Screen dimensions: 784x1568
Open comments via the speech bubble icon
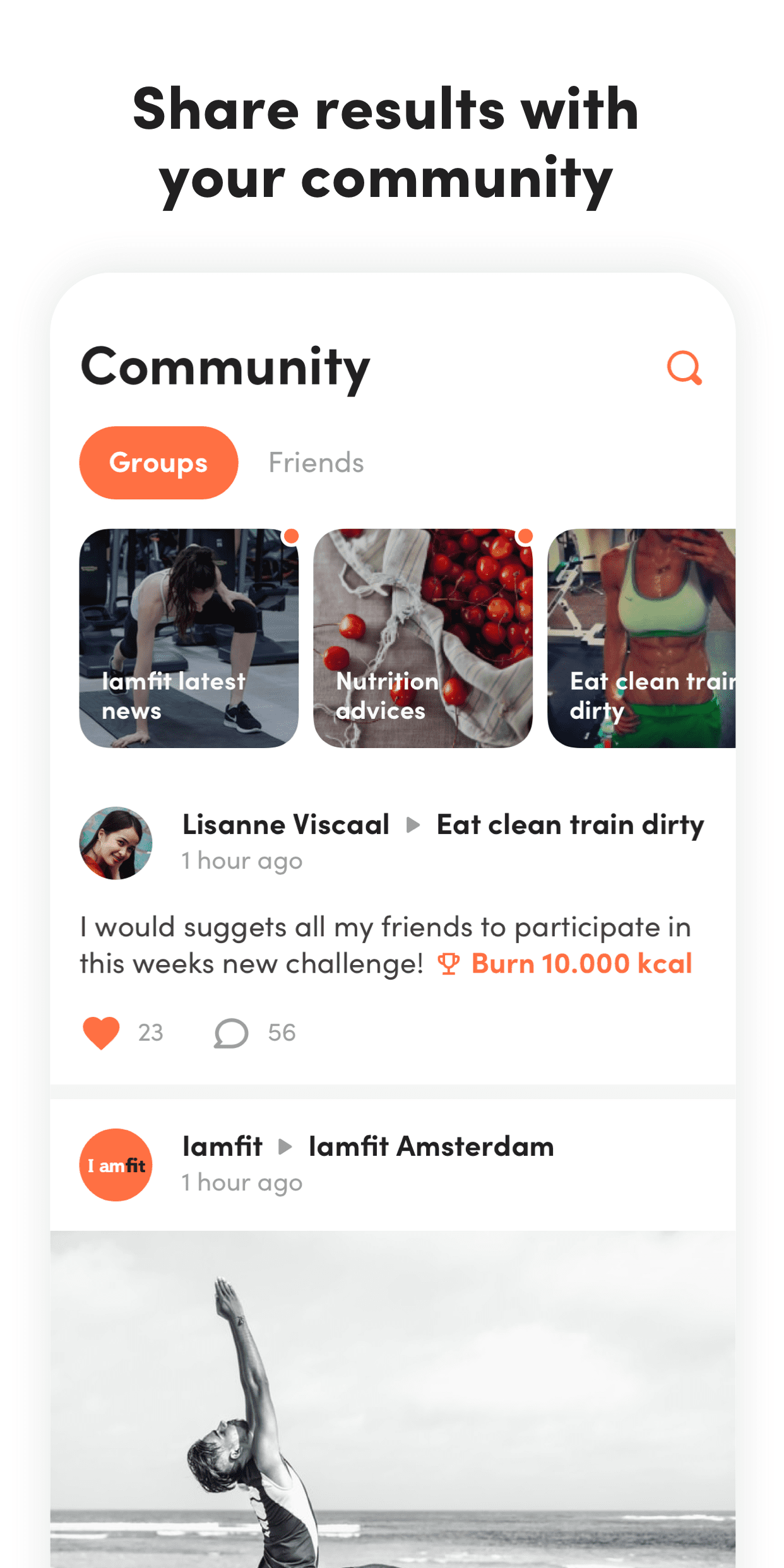(231, 1033)
